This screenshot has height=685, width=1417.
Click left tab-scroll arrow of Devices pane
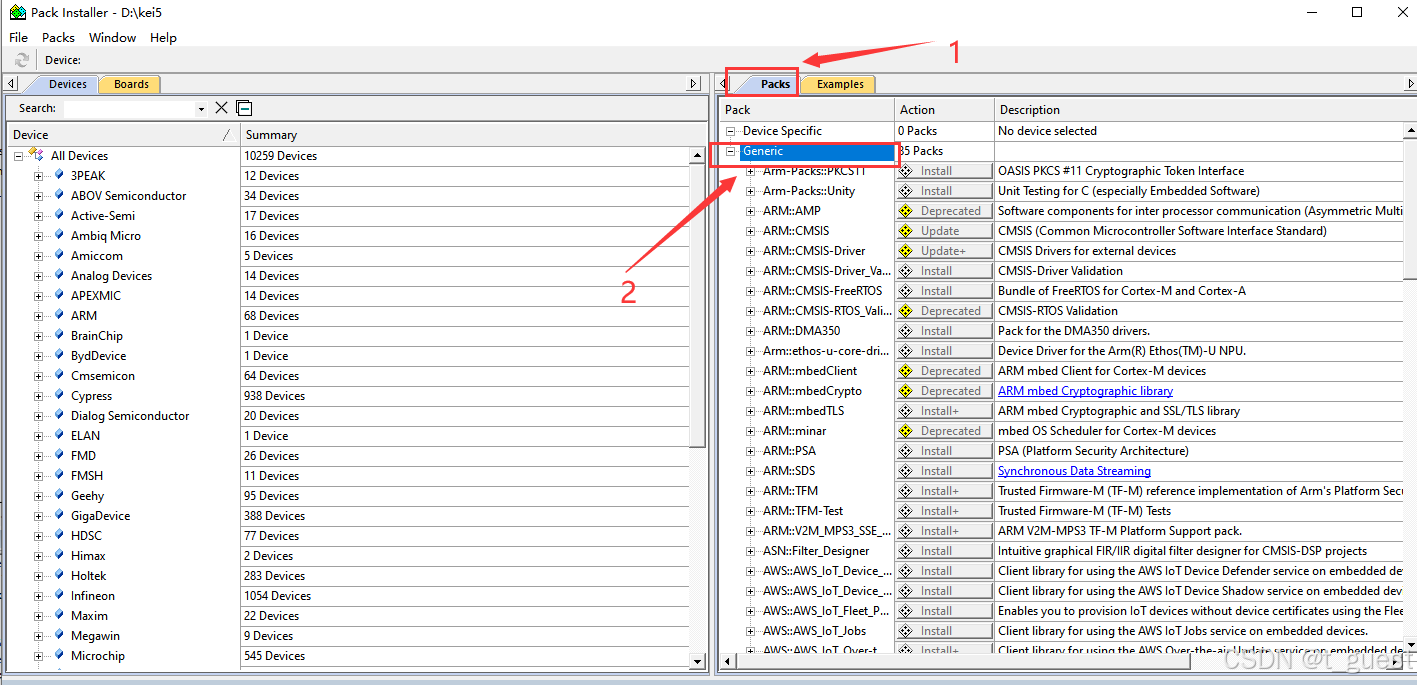coord(12,84)
